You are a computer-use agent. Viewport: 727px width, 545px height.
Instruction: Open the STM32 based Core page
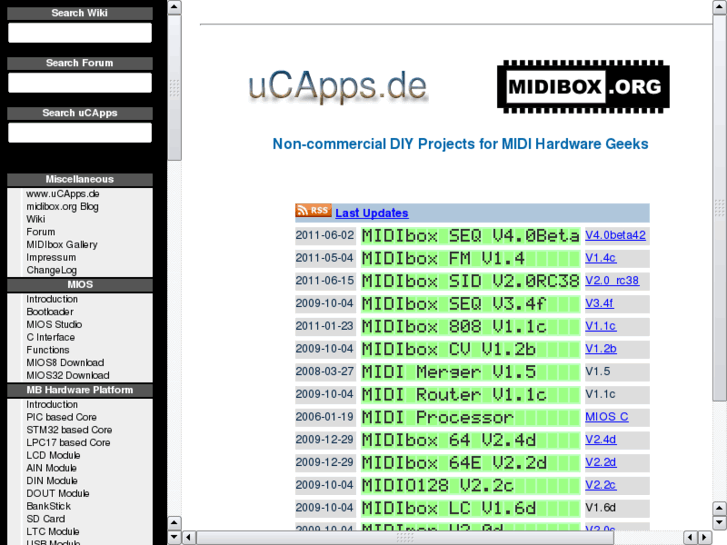(69, 430)
